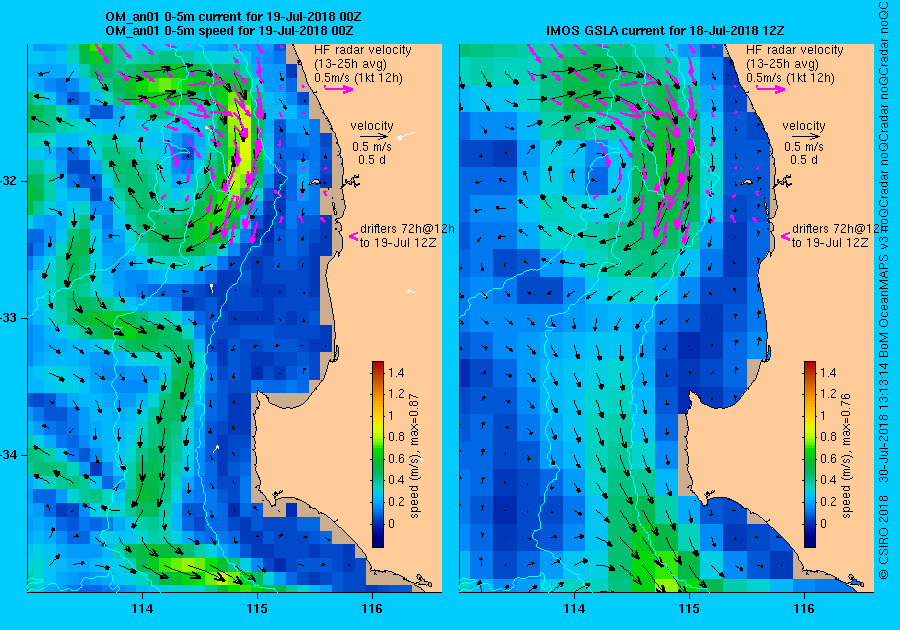This screenshot has width=900, height=630.
Task: Click the '0.6' tick on right colour bar
Action: (x=828, y=458)
